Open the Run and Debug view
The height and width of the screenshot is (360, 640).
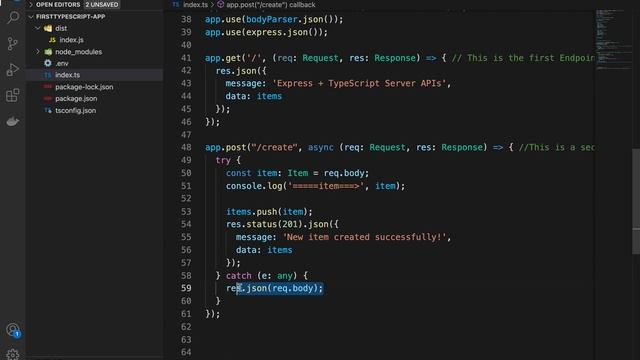[x=13, y=70]
